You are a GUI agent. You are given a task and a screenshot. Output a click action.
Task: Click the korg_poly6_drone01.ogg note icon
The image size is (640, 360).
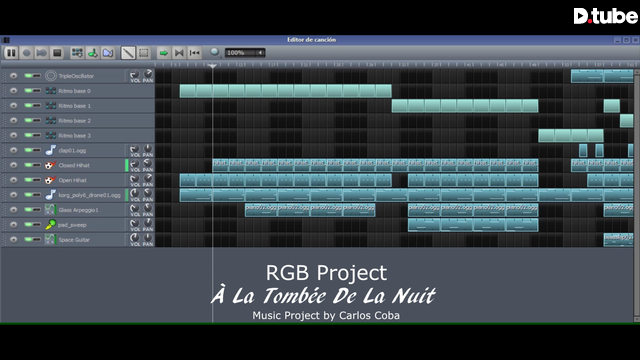[51, 195]
